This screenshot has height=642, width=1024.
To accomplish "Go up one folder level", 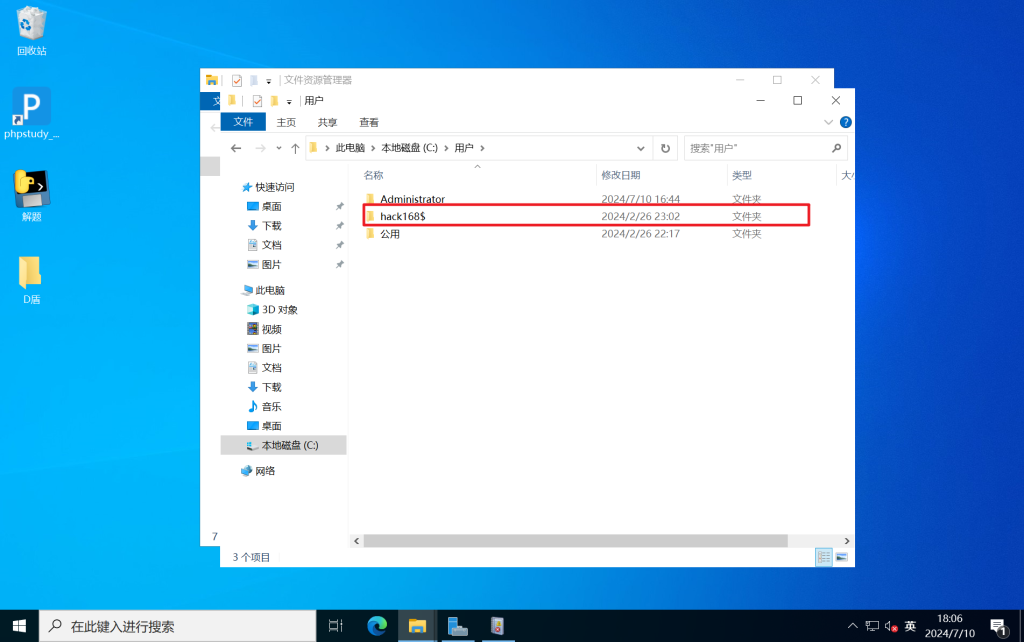I will tap(295, 148).
